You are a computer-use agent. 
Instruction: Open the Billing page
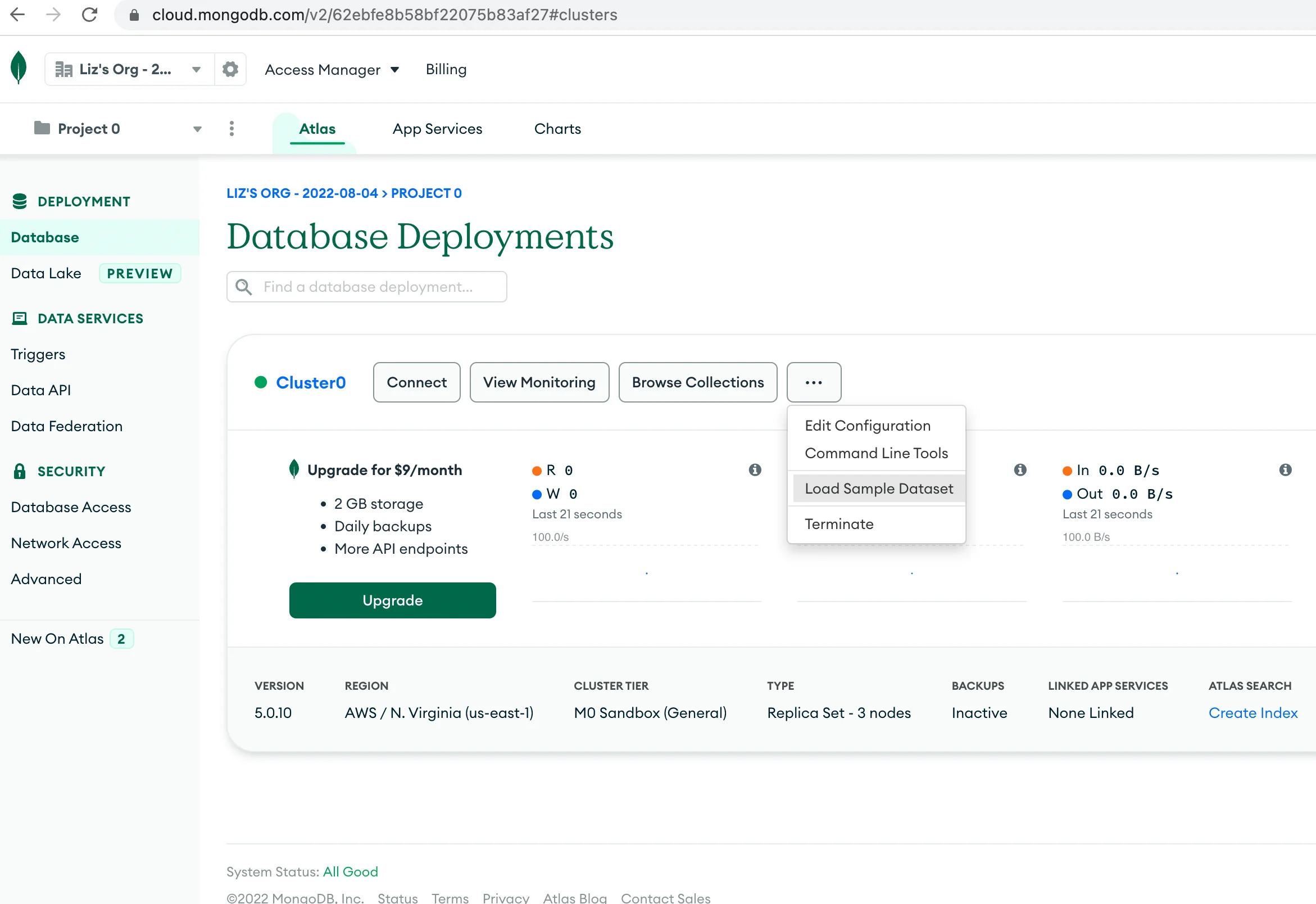(x=446, y=69)
